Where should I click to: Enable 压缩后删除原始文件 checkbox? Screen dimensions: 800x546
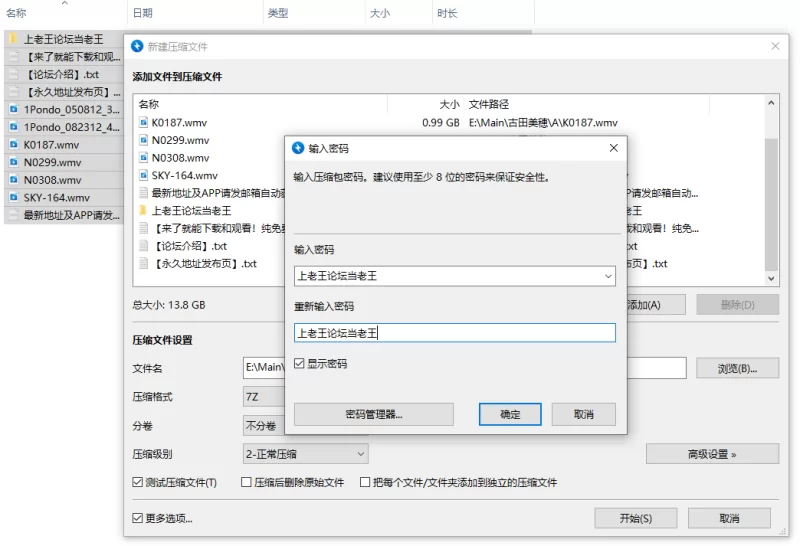[x=247, y=483]
